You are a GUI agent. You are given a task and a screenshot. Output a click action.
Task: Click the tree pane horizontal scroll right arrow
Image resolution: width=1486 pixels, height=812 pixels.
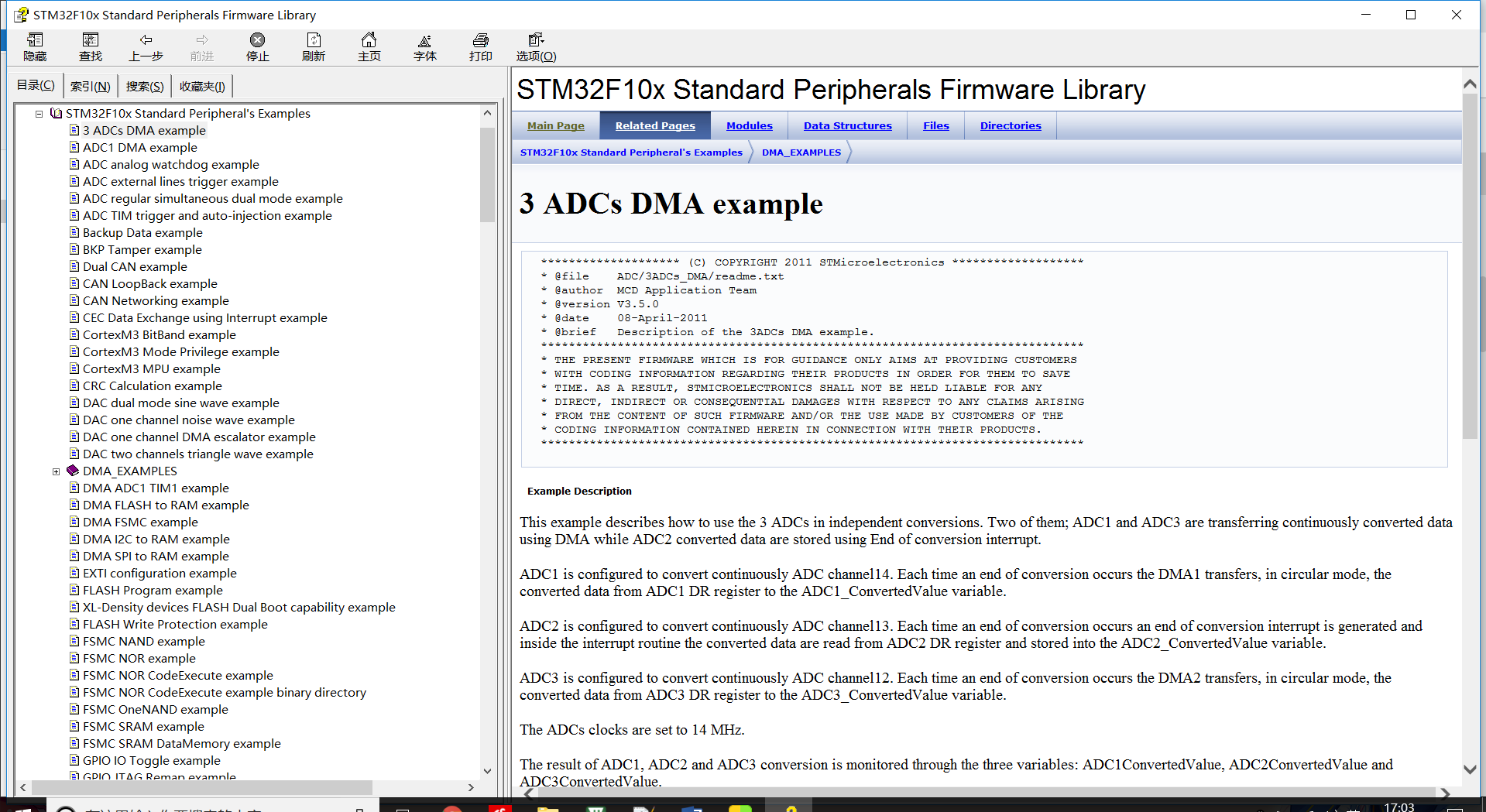pos(471,787)
